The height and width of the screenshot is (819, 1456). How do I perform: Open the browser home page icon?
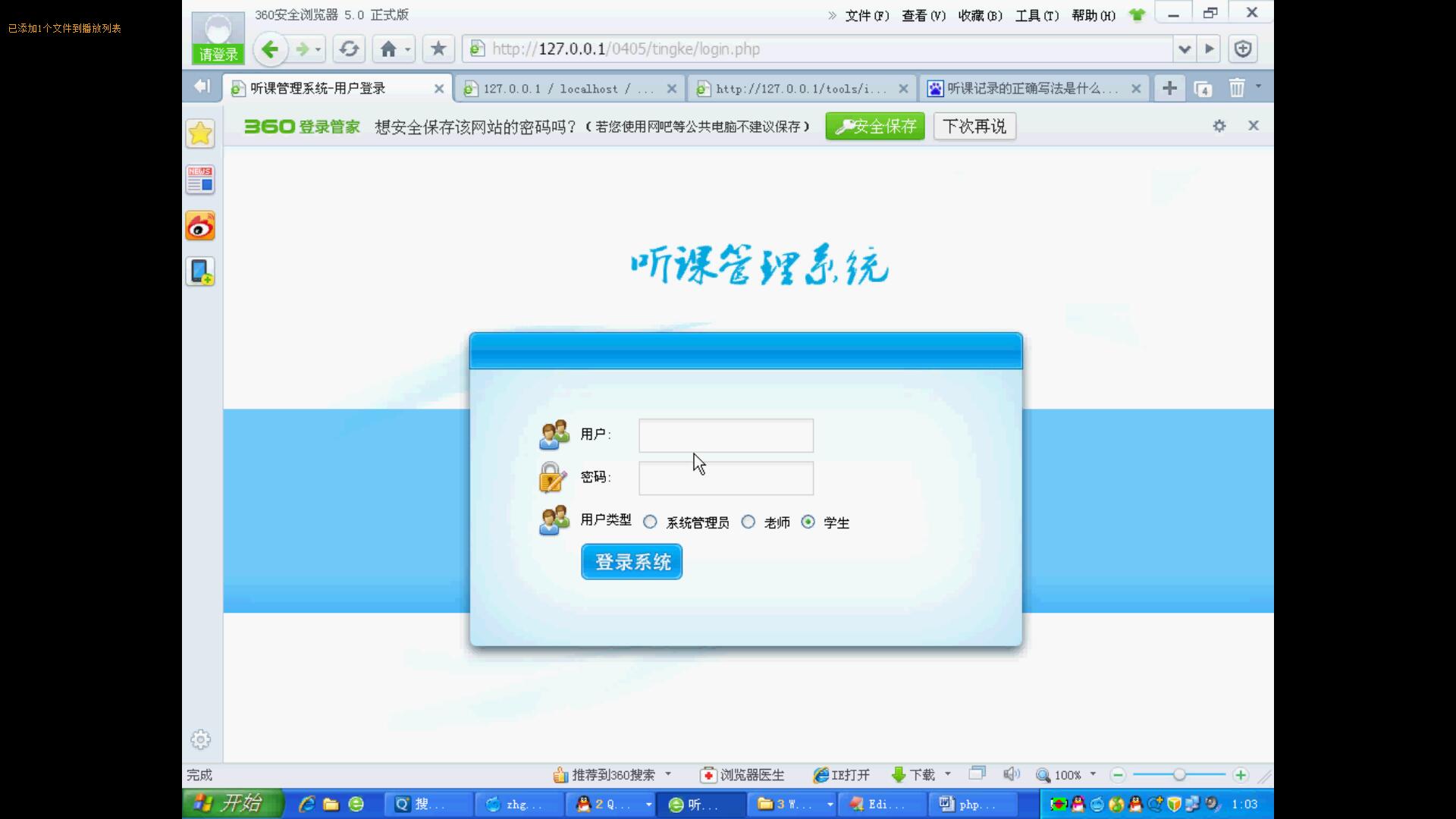coord(388,49)
